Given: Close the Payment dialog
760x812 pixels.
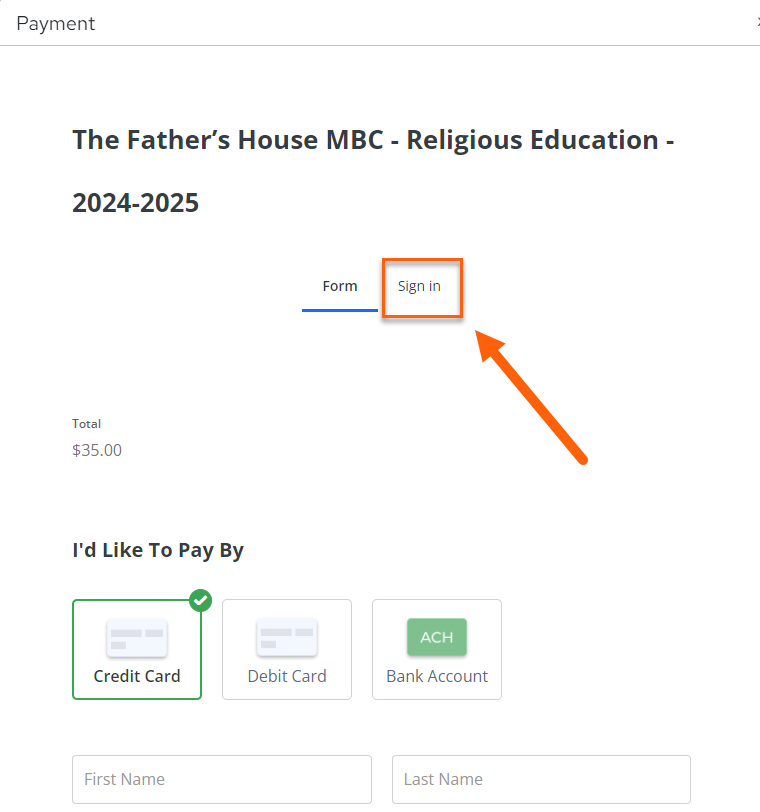Looking at the screenshot, I should [x=757, y=22].
